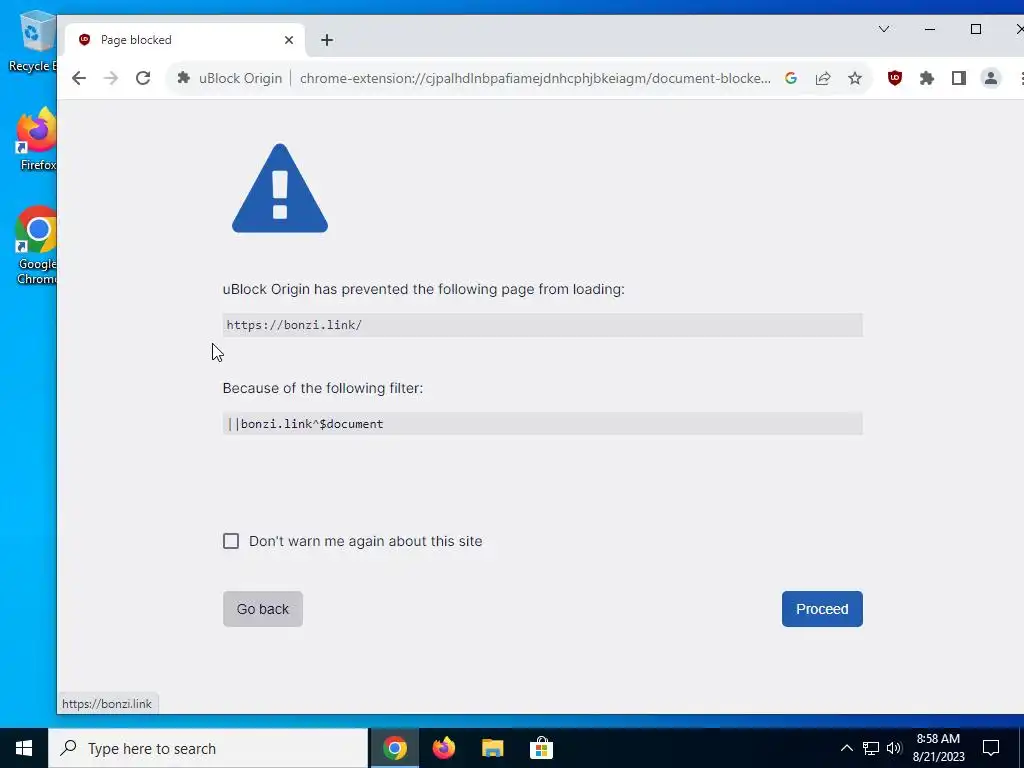1024x768 pixels.
Task: Reload the blocked page
Action: (x=143, y=78)
